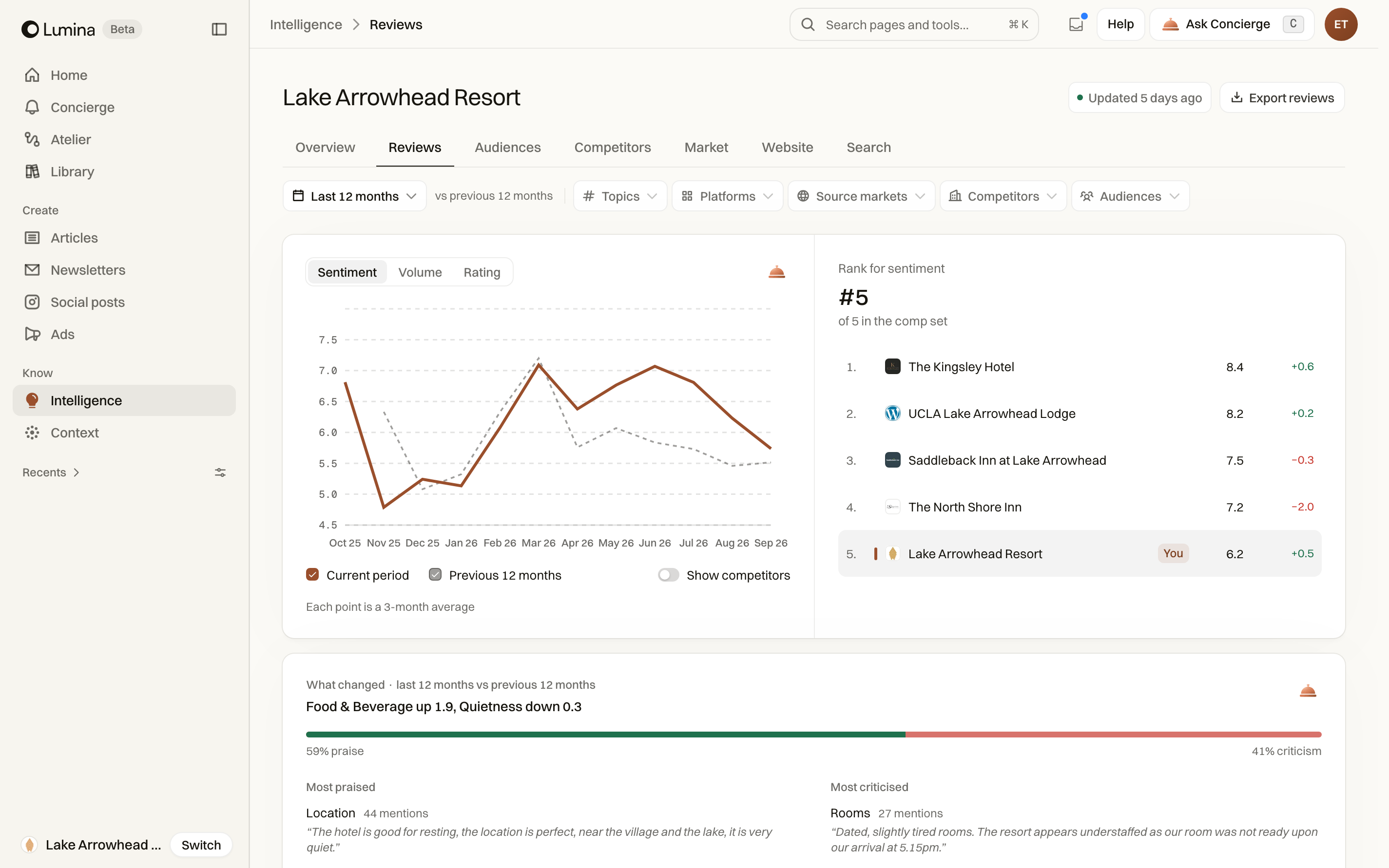
Task: Expand the Topics filter dropdown
Action: [x=620, y=196]
